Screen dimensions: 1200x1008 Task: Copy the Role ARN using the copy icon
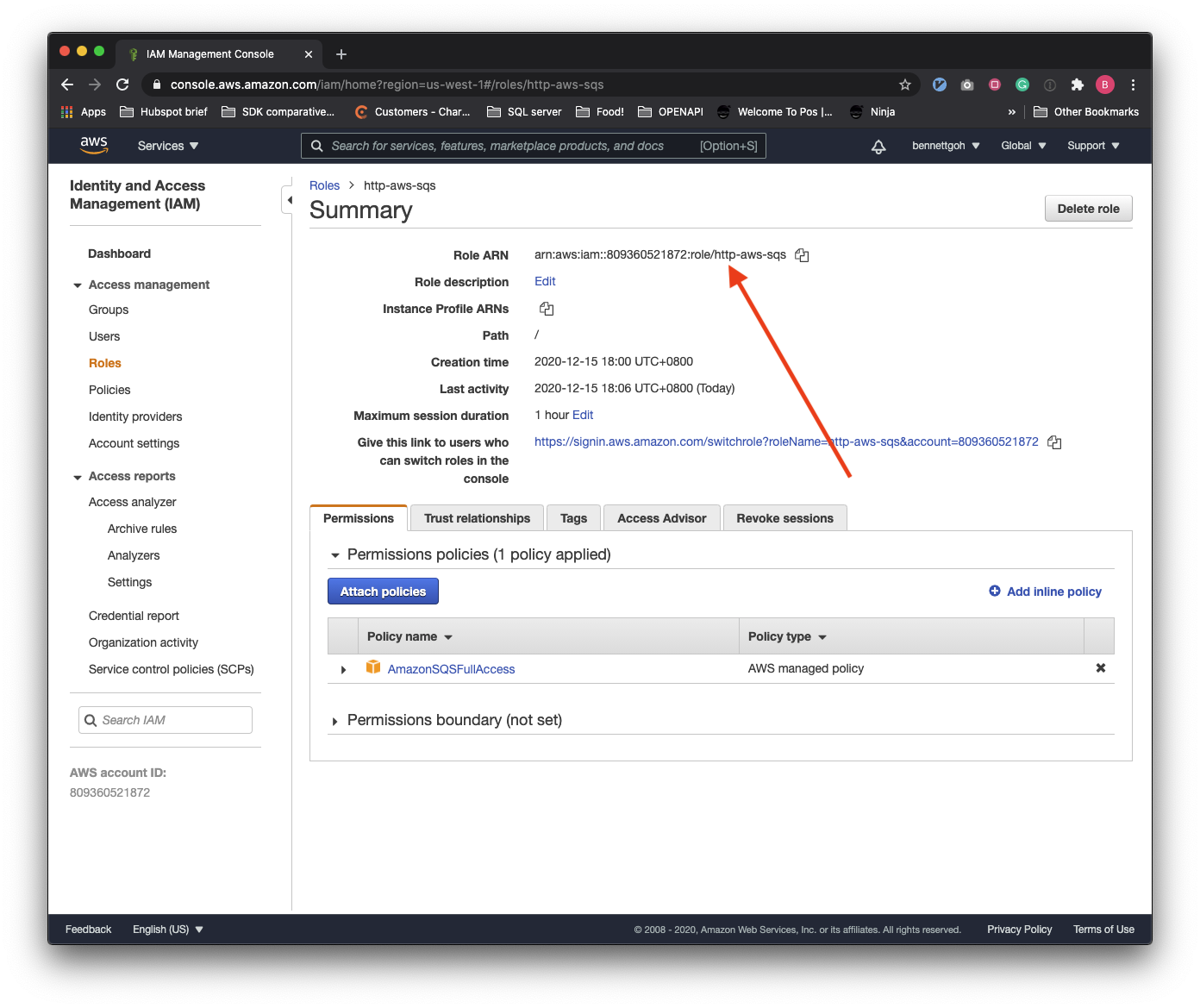tap(802, 254)
